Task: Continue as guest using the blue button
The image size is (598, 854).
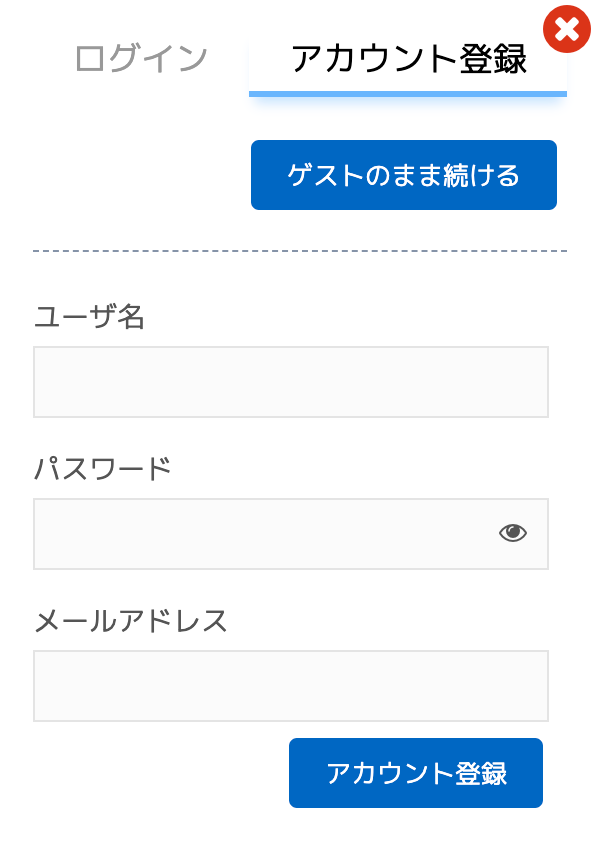Action: tap(404, 175)
